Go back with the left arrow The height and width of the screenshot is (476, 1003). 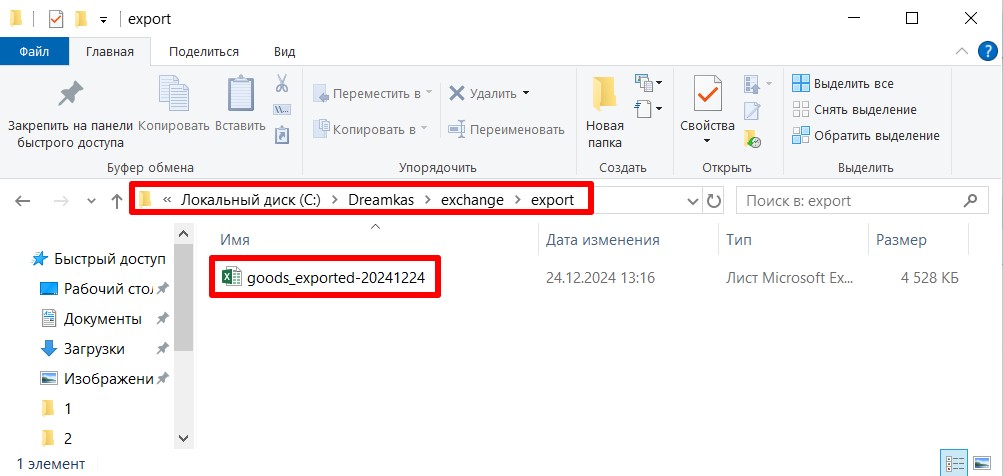tap(23, 201)
